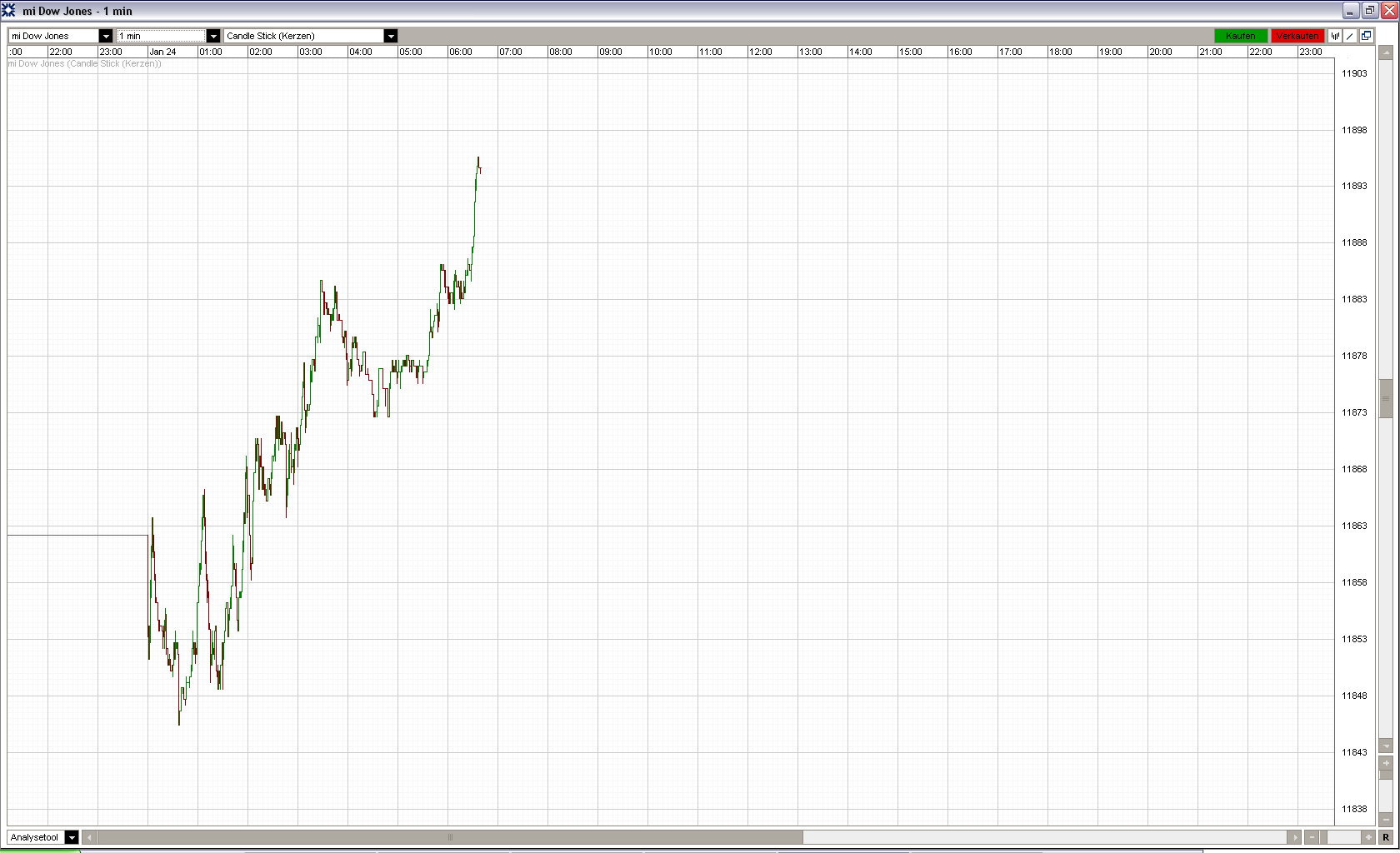Click the vertical price scrollbar thumb
The image size is (1400, 853).
tap(1387, 401)
